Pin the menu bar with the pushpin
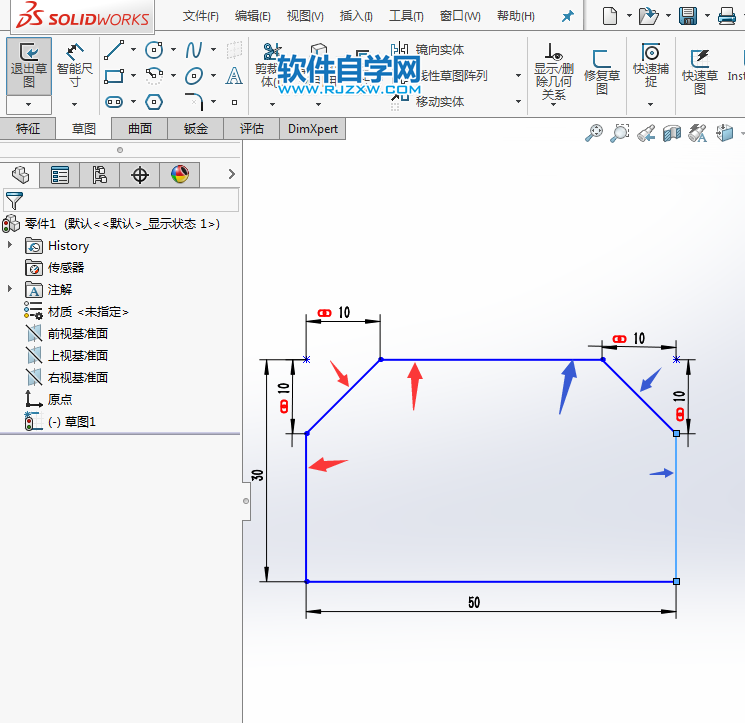Image resolution: width=745 pixels, height=723 pixels. (567, 17)
